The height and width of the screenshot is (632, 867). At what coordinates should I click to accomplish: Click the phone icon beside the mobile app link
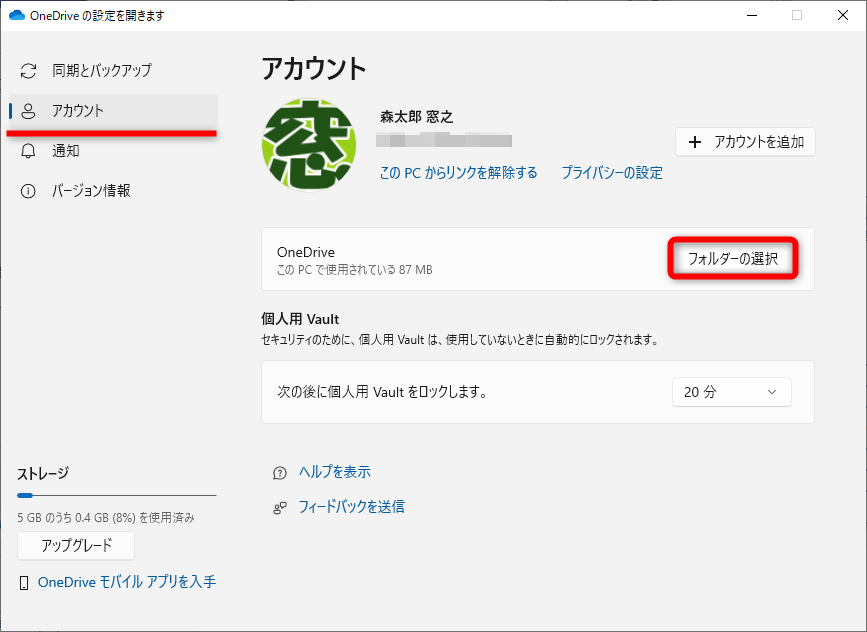coord(24,581)
